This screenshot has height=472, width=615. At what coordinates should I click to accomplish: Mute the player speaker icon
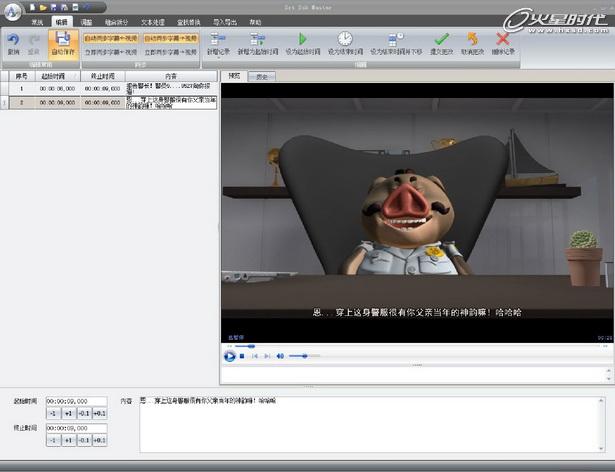[x=280, y=356]
